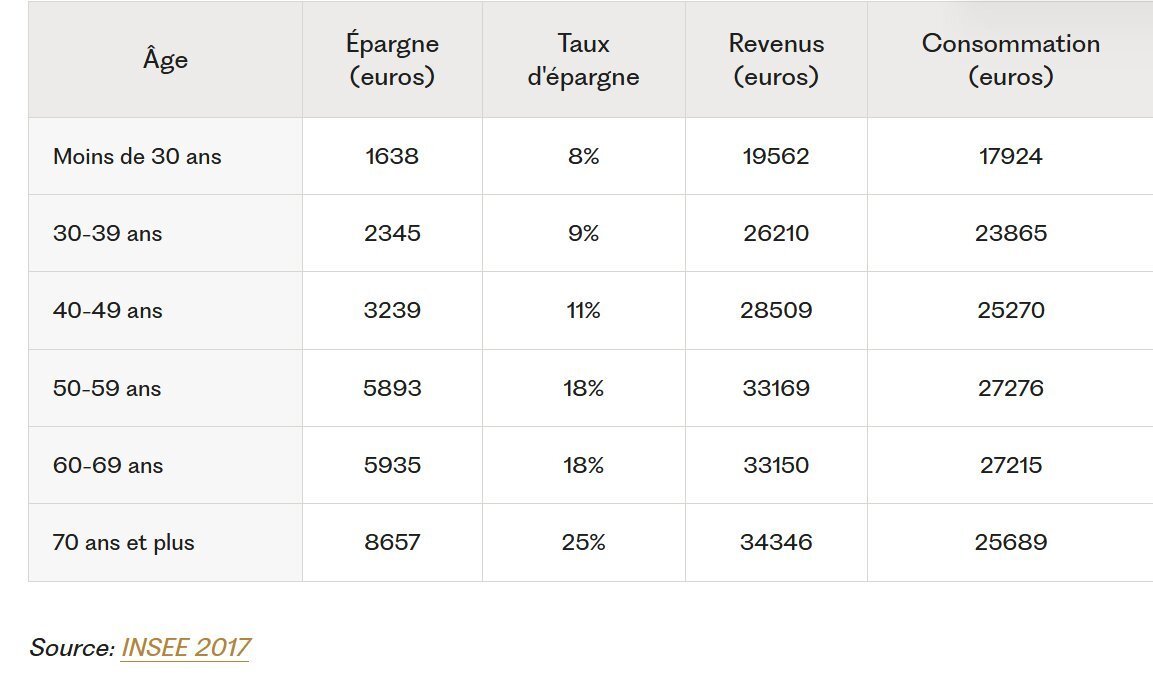Click the 1638 savings value cell
Screen dimensions: 1153x687
(392, 156)
